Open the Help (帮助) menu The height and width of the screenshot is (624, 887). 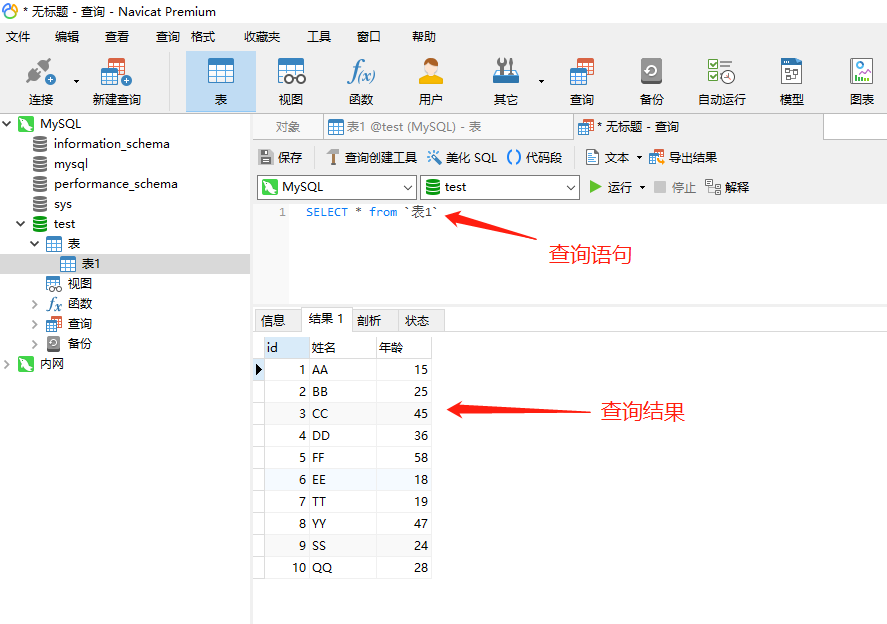424,37
